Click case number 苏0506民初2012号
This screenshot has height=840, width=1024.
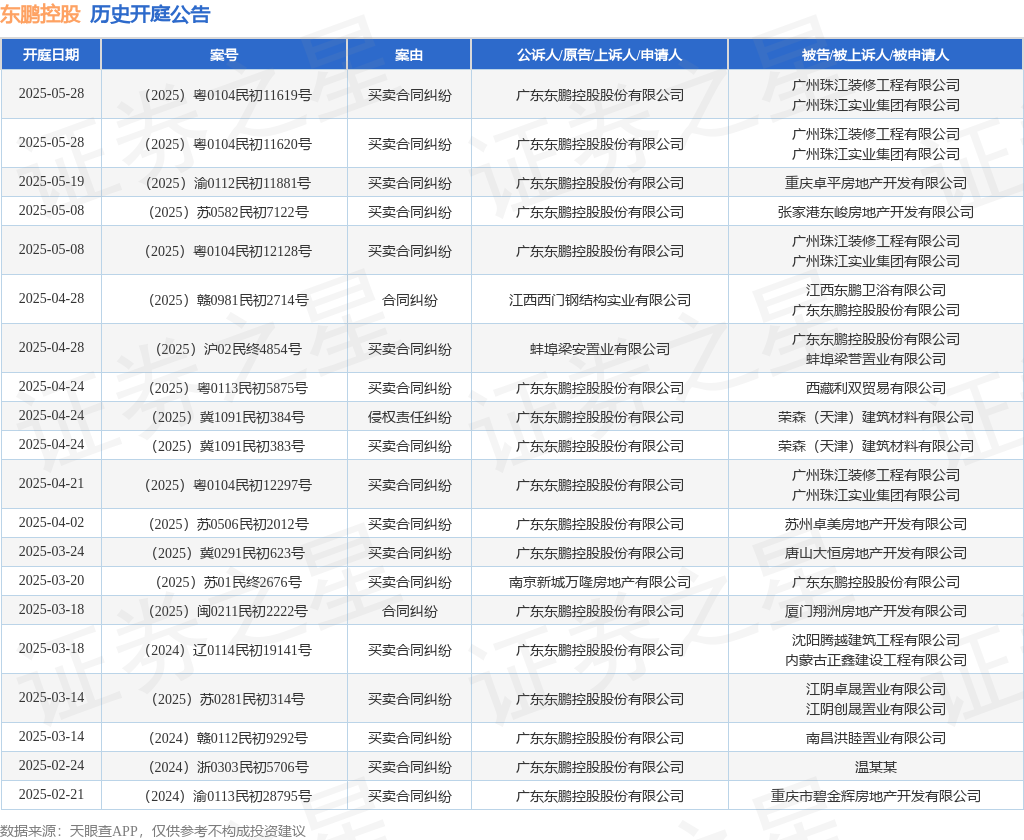point(252,525)
